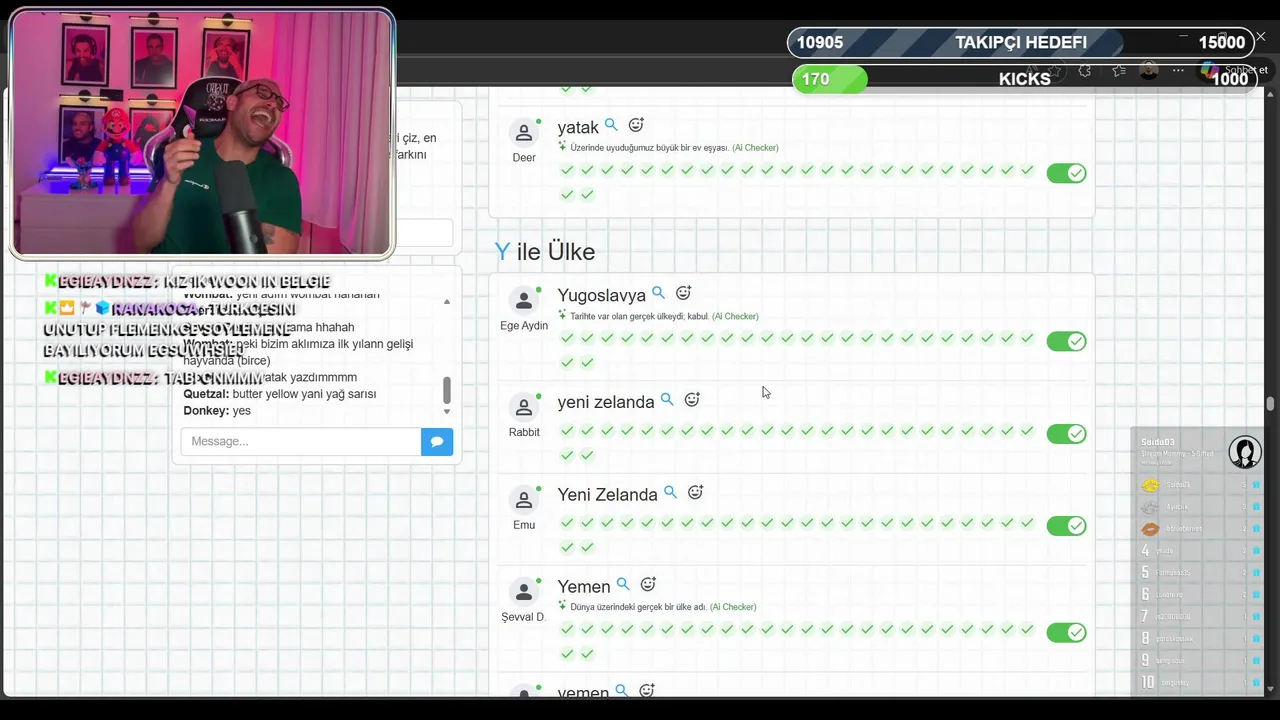Click the chat scrollbar thumb

click(x=447, y=390)
